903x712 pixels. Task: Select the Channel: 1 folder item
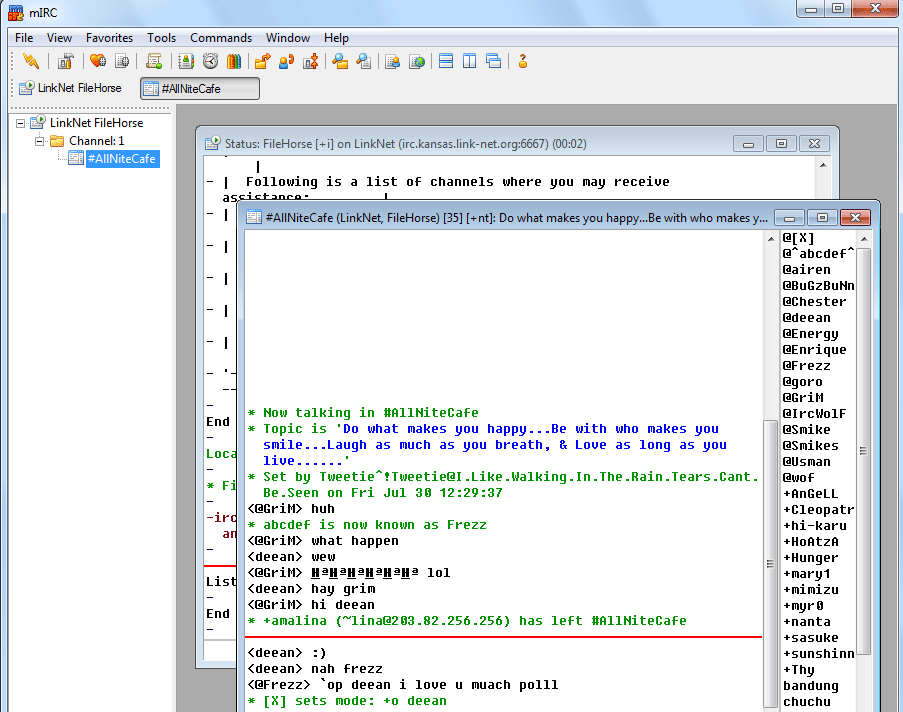point(96,141)
